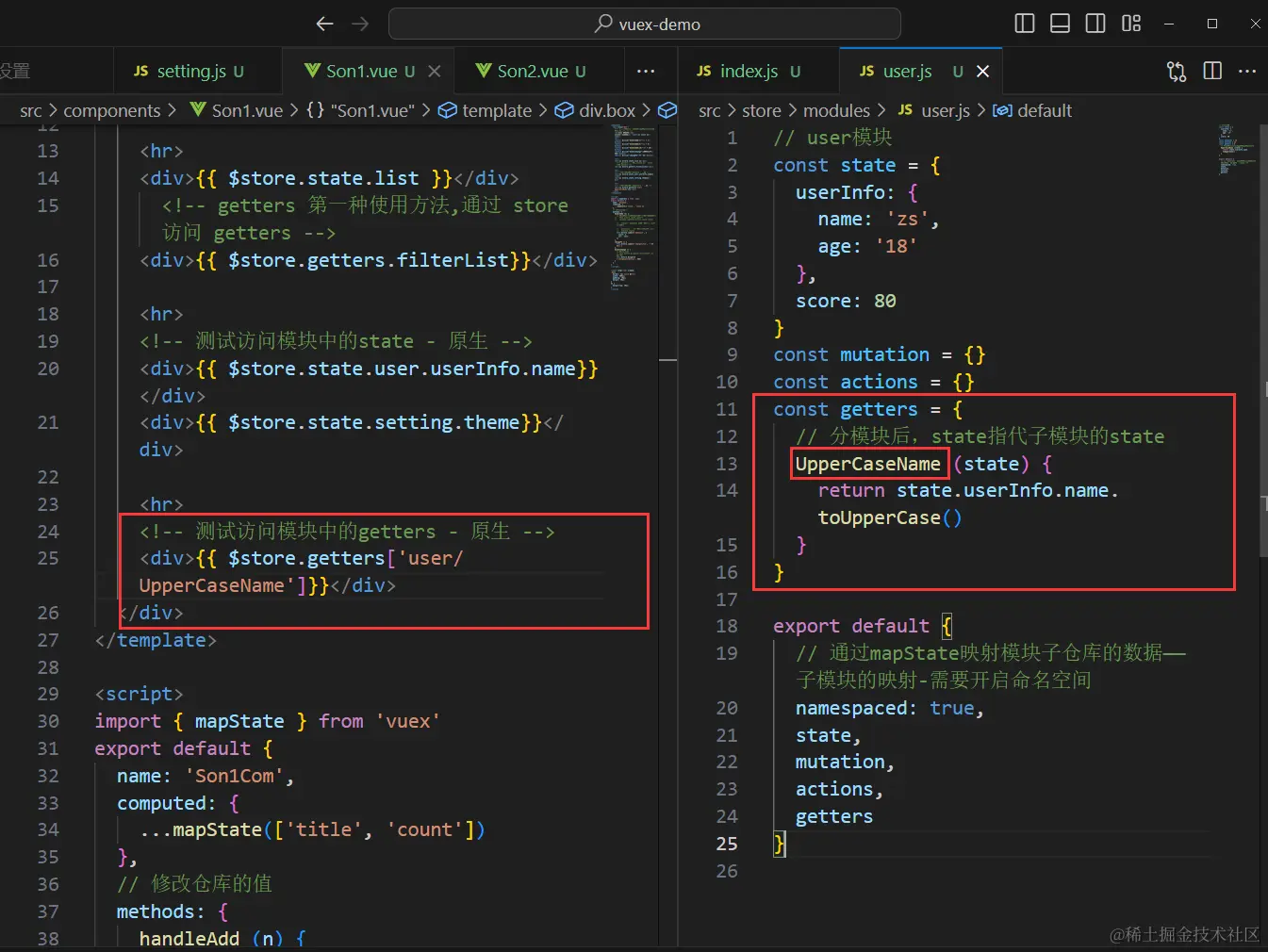
Task: Click the cube icon before div.box breadcrumb
Action: coord(564,111)
